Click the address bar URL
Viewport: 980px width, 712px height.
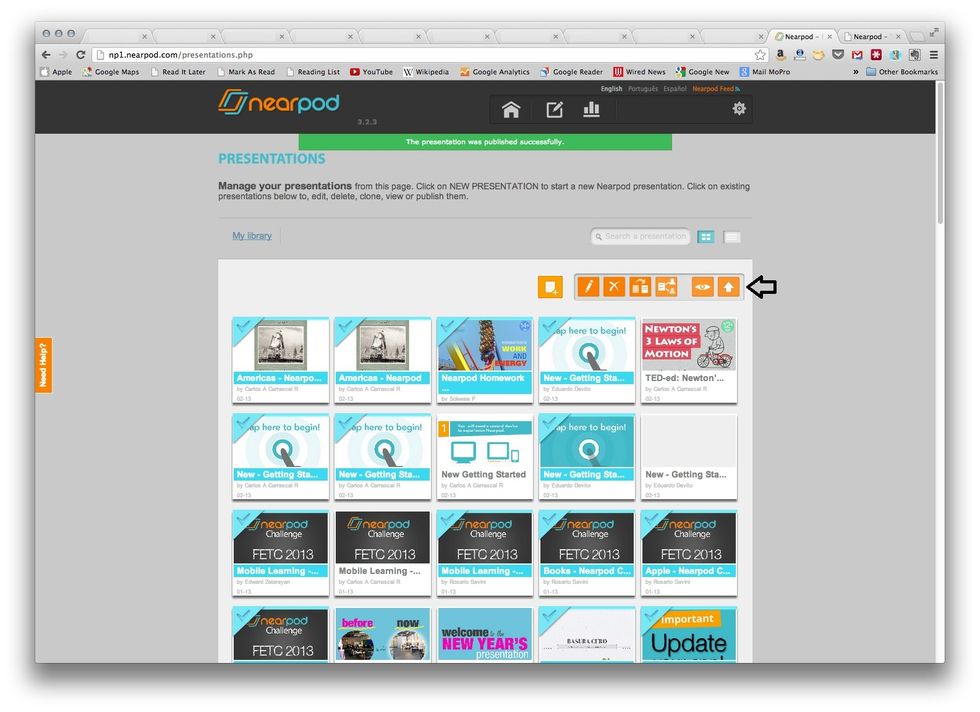(181, 55)
